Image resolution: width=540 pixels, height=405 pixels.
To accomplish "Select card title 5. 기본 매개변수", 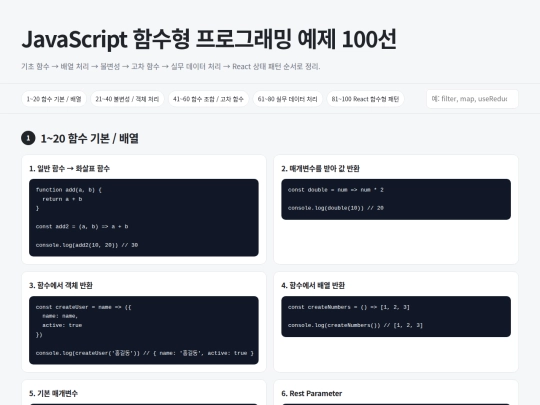I will coord(53,393).
